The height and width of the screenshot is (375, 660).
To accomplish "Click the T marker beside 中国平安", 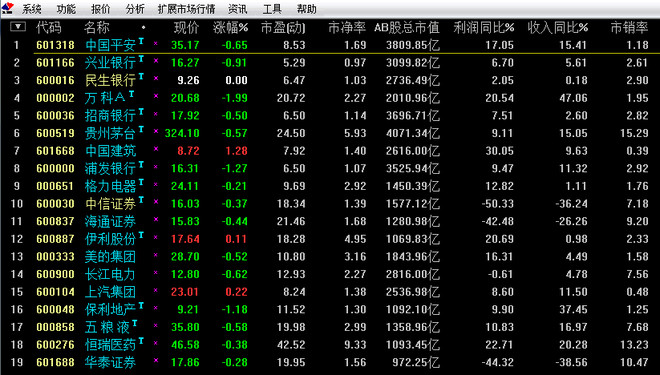I will coord(141,41).
